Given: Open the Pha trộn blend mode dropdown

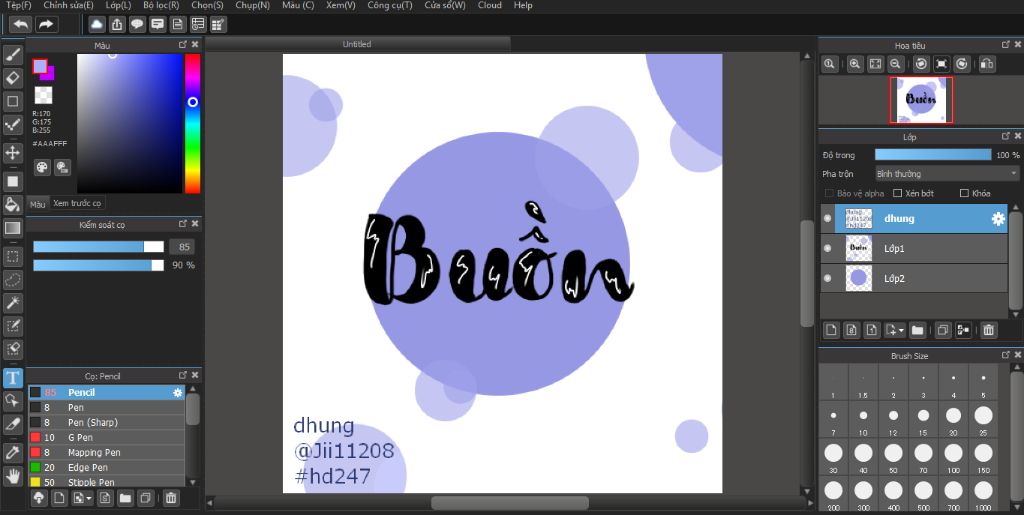Looking at the screenshot, I should coord(947,174).
